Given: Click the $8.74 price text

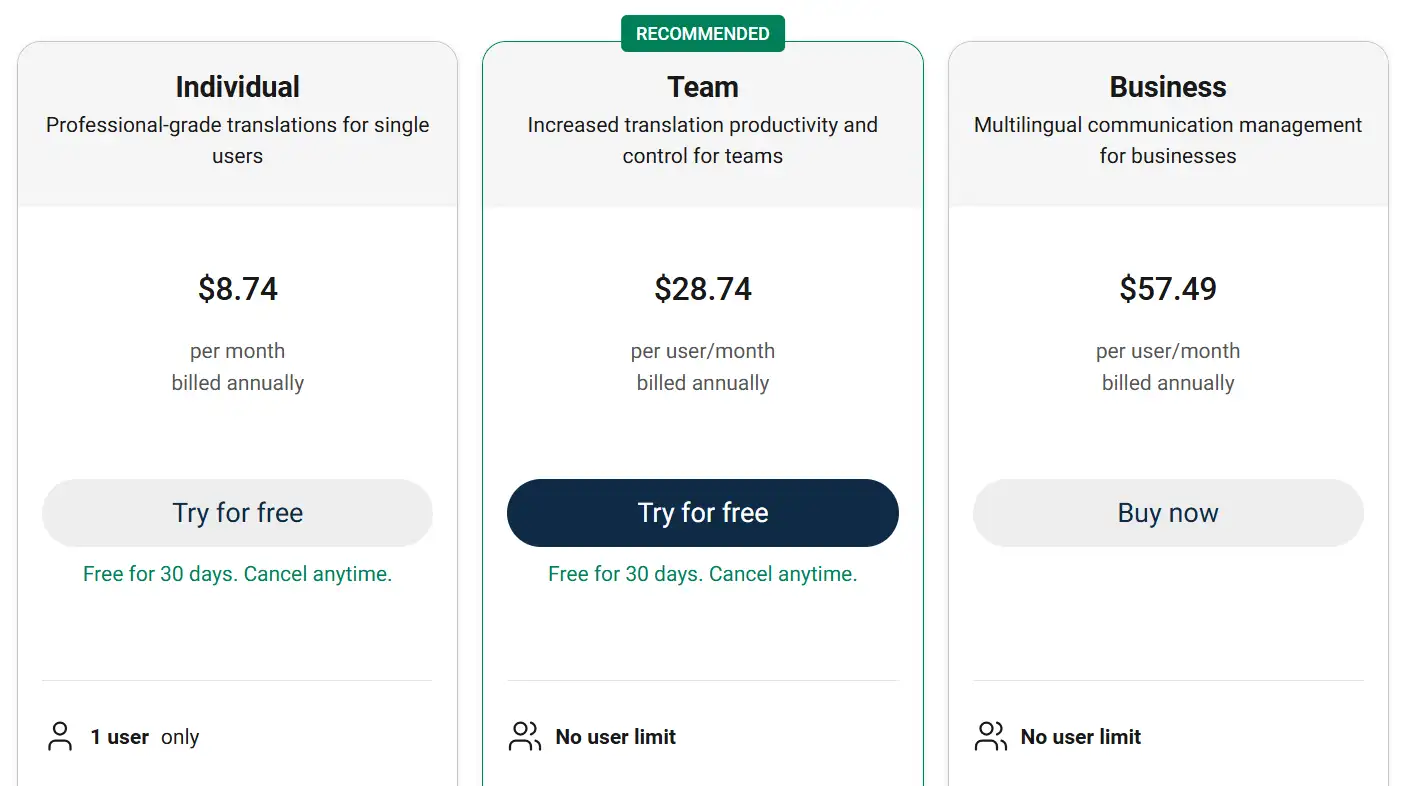Looking at the screenshot, I should pyautogui.click(x=237, y=289).
